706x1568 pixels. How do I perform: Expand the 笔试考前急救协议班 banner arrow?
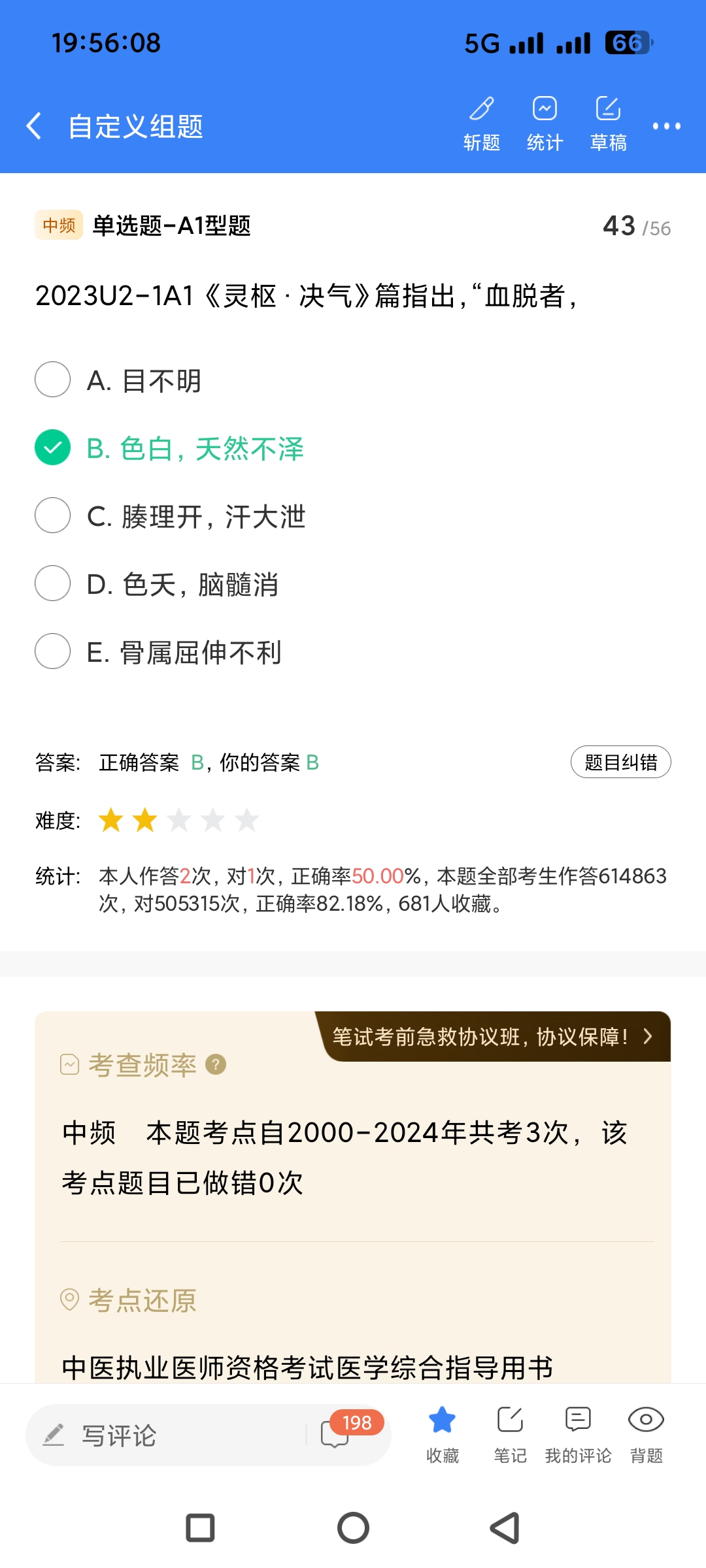647,1036
